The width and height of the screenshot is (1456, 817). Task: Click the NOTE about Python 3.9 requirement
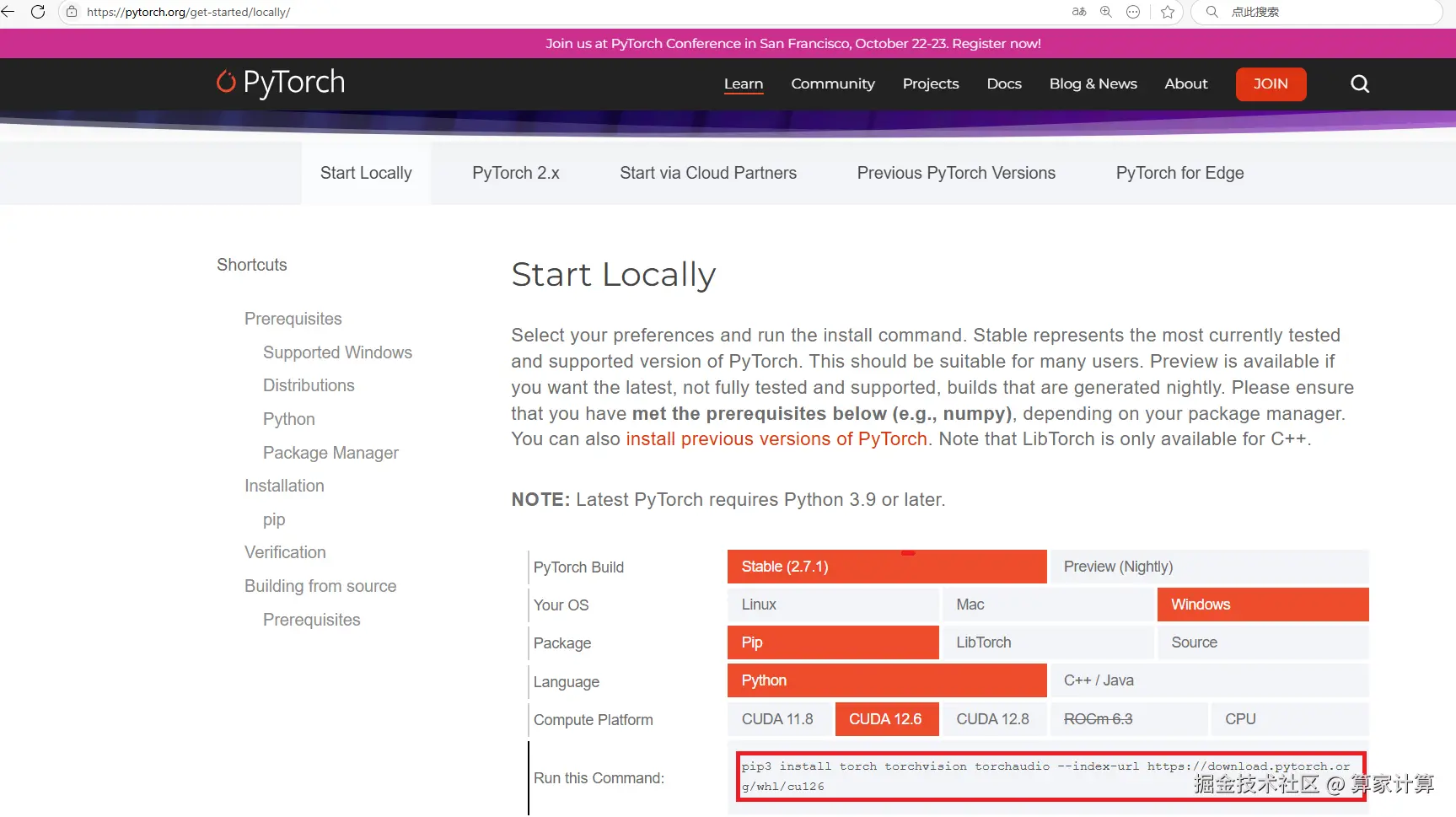(728, 500)
